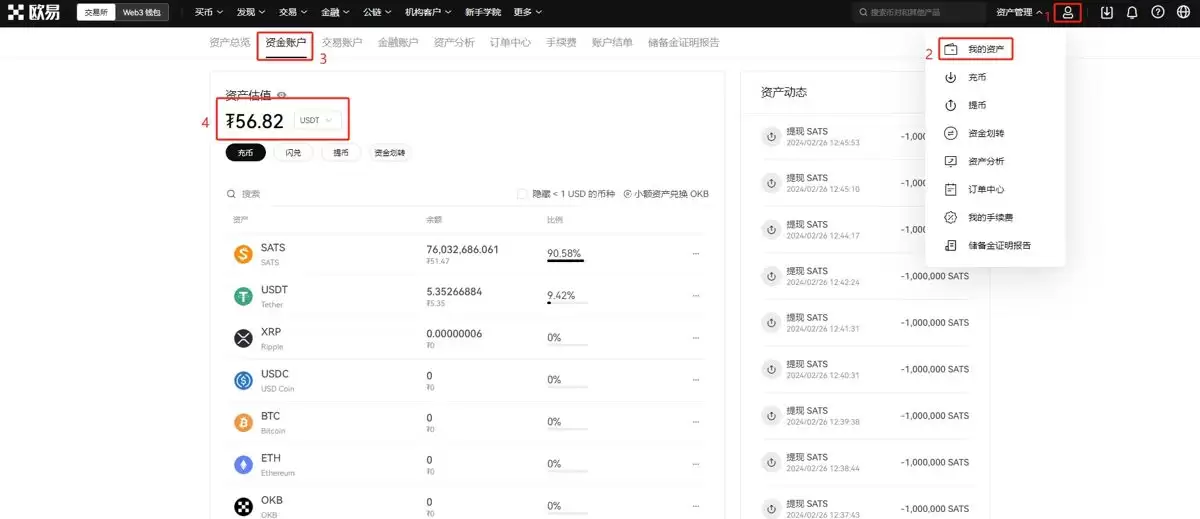Expand the 资产管理 dropdown menu

point(1019,13)
